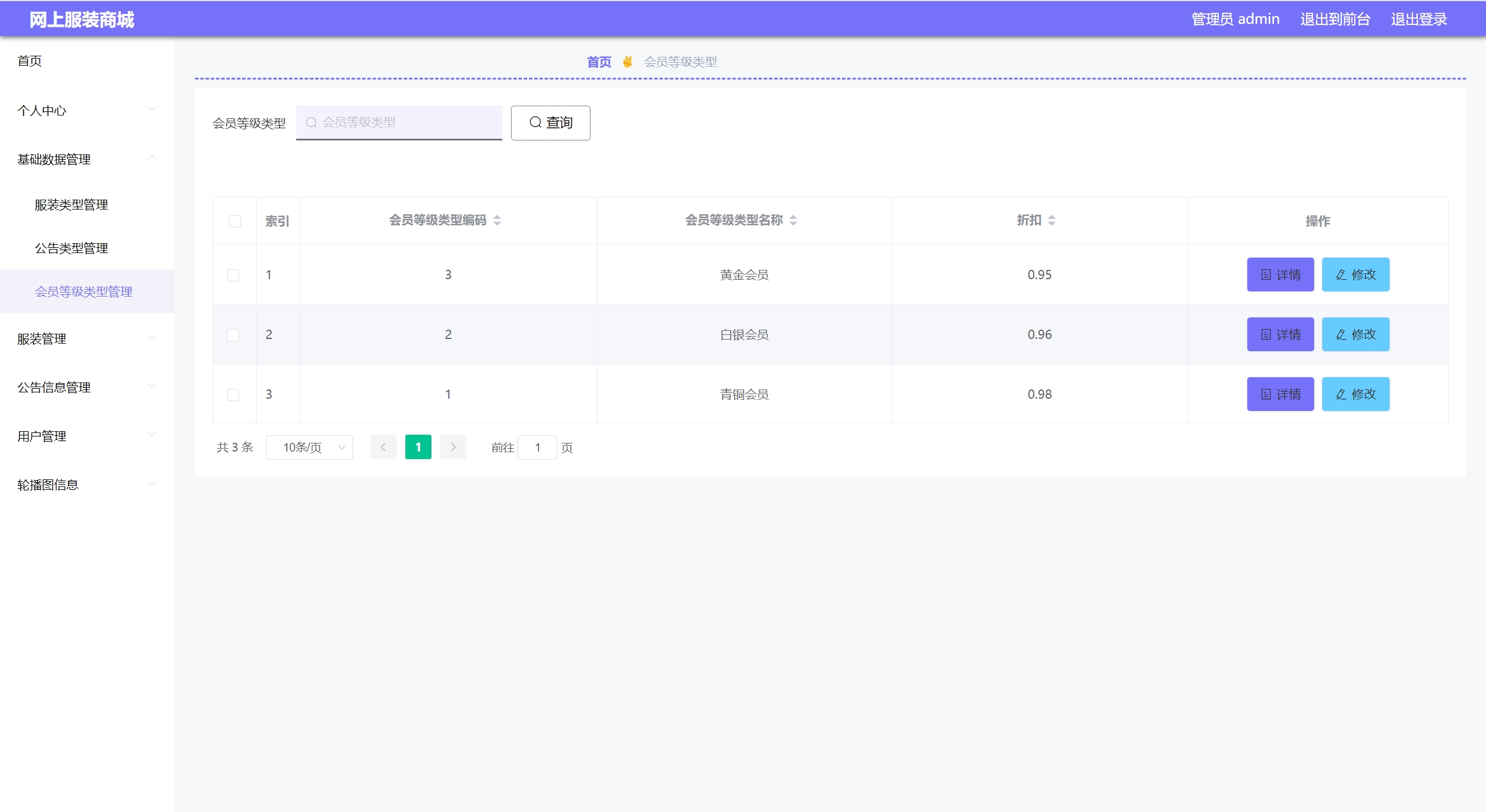Image resolution: width=1486 pixels, height=812 pixels.
Task: Sort by 折扣 column arrows
Action: pos(1052,221)
